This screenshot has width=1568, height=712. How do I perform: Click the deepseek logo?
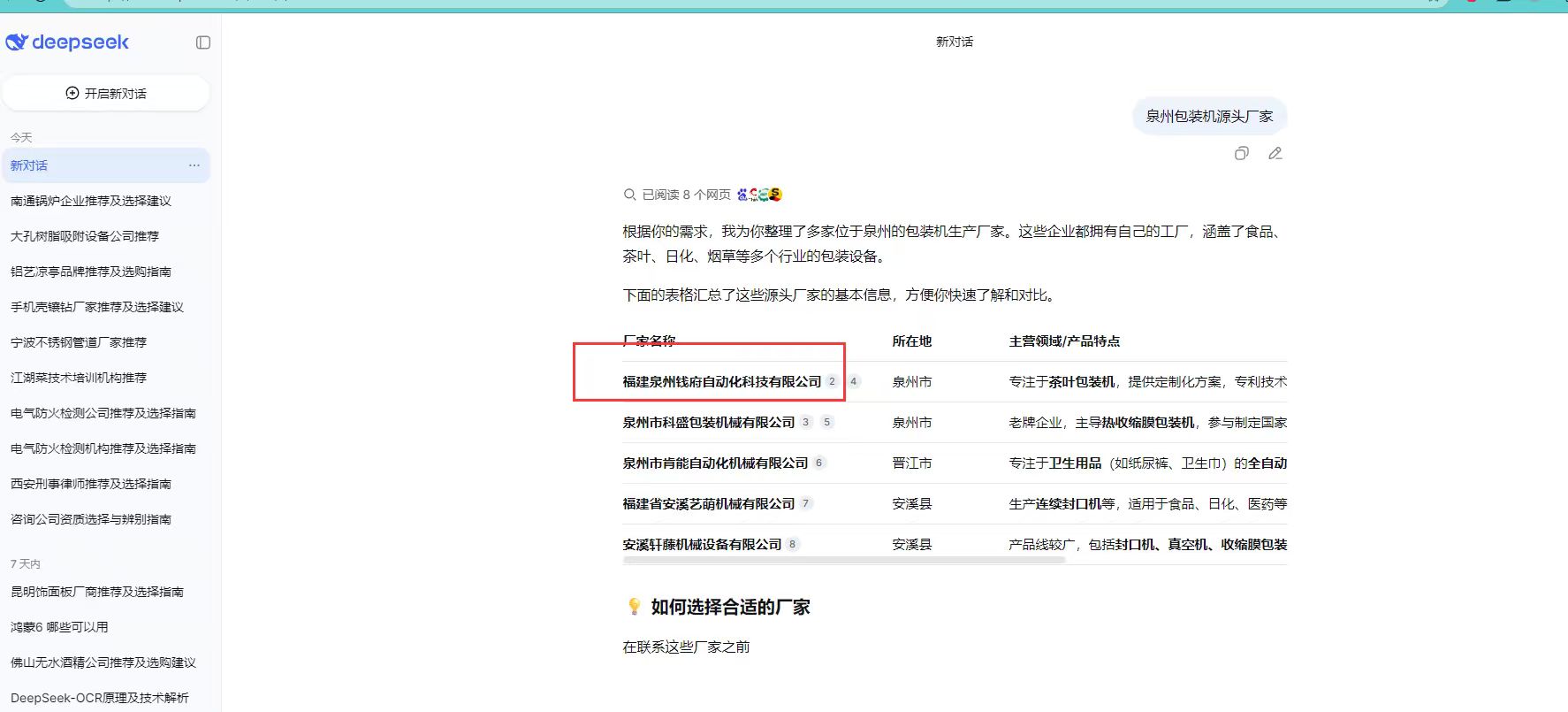coord(67,42)
